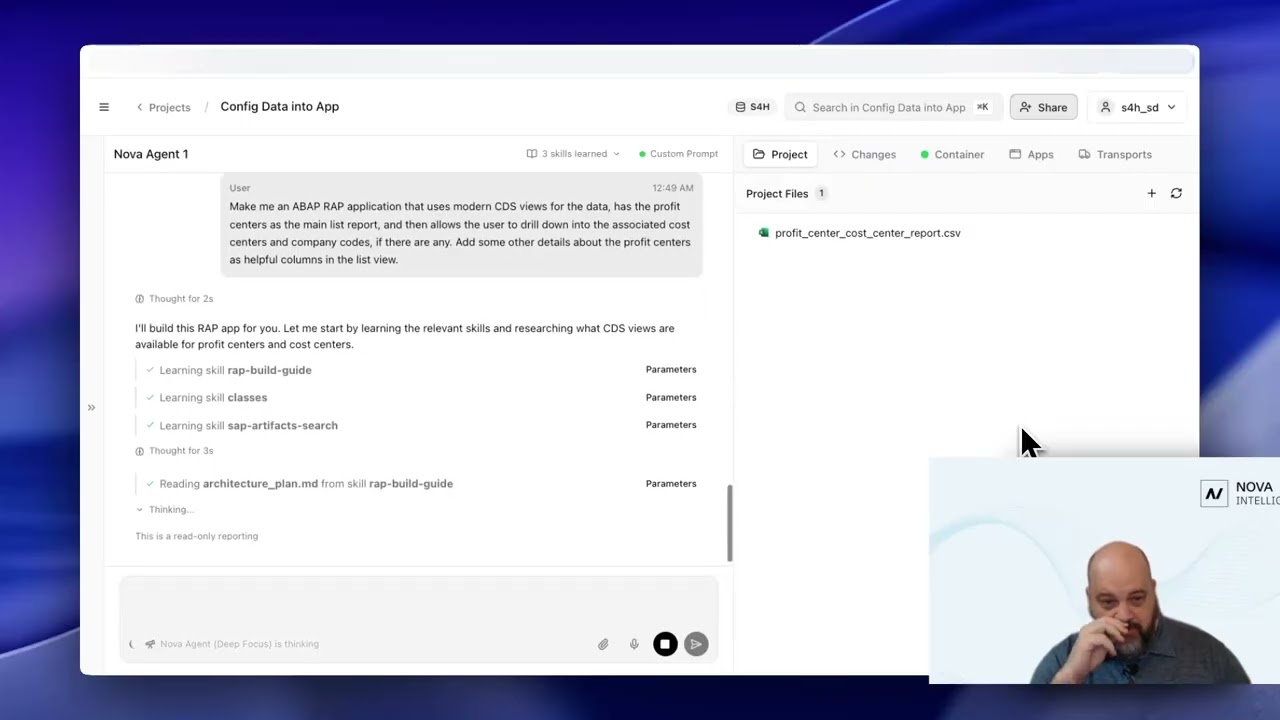1280x720 pixels.
Task: Click the send message arrow button
Action: pos(696,645)
